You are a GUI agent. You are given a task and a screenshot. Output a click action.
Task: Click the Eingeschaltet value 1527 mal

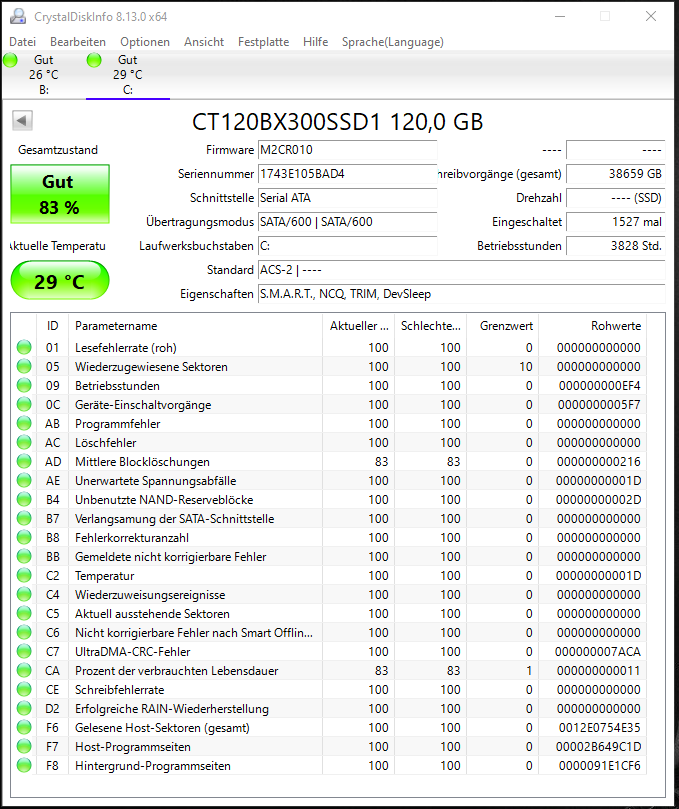tap(616, 222)
